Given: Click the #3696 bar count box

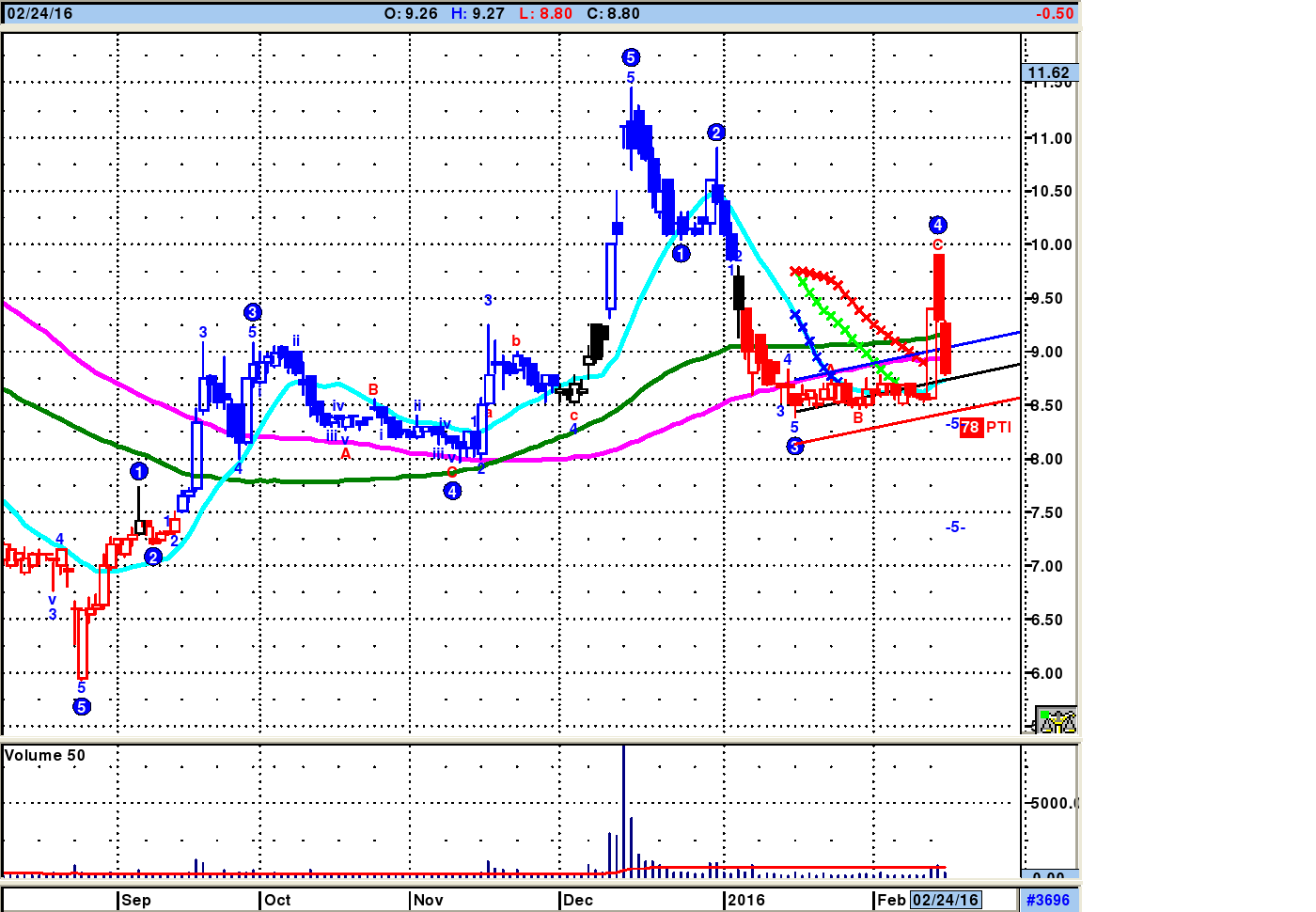Looking at the screenshot, I should point(1048,900).
